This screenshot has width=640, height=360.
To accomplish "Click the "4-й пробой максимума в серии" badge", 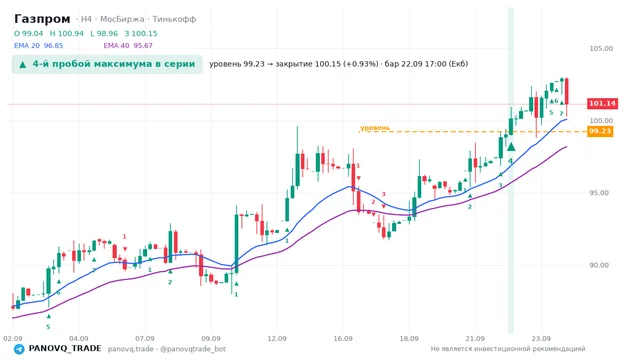I will click(107, 64).
